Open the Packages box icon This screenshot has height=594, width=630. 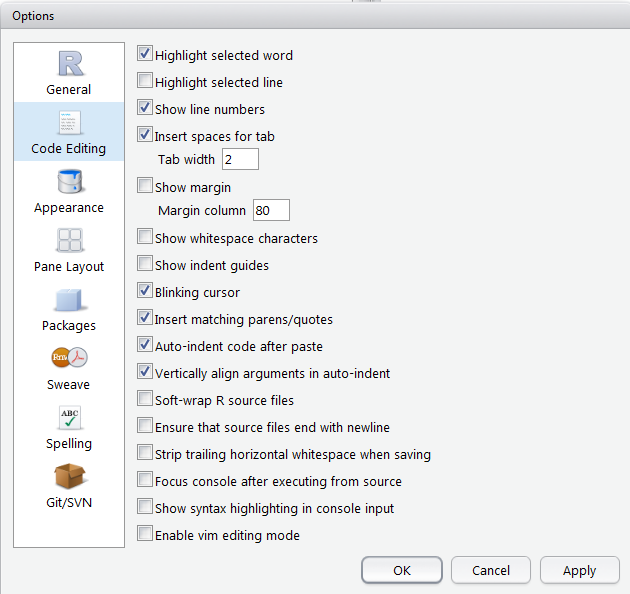tap(69, 300)
